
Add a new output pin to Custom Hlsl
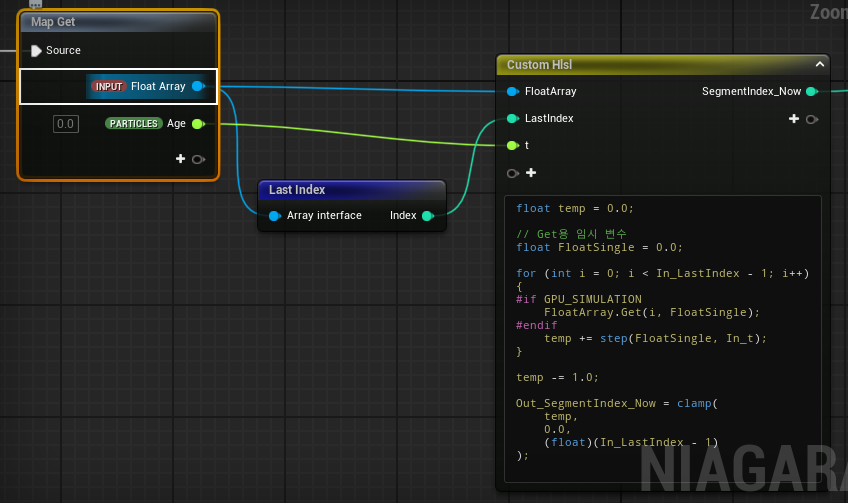(x=794, y=118)
